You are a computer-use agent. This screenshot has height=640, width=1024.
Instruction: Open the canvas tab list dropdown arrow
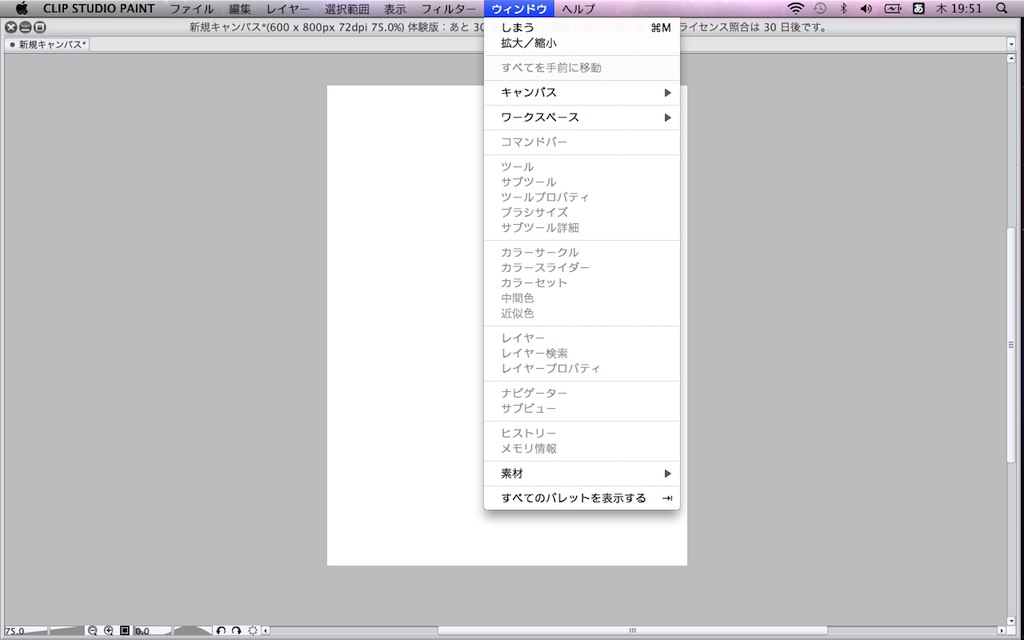tap(1011, 44)
